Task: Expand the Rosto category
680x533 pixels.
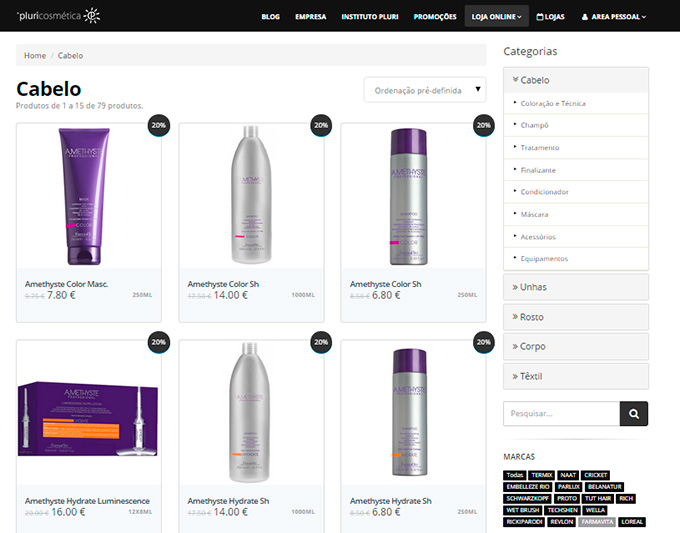Action: coord(576,317)
